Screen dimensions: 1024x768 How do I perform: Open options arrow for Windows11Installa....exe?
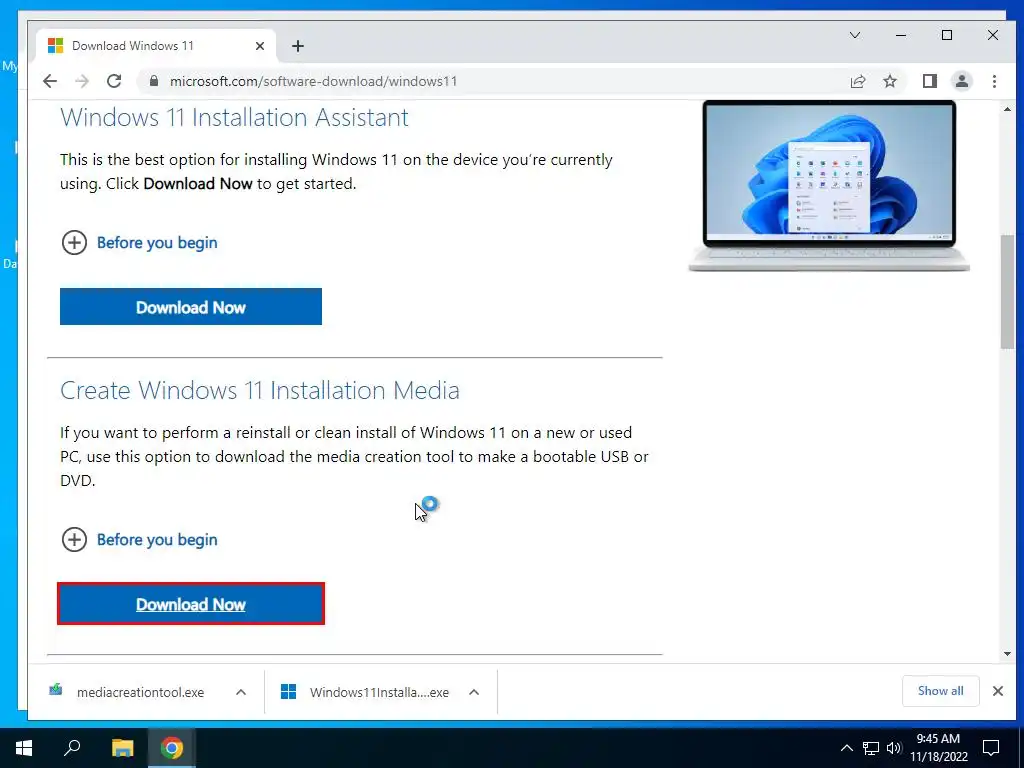tap(474, 692)
